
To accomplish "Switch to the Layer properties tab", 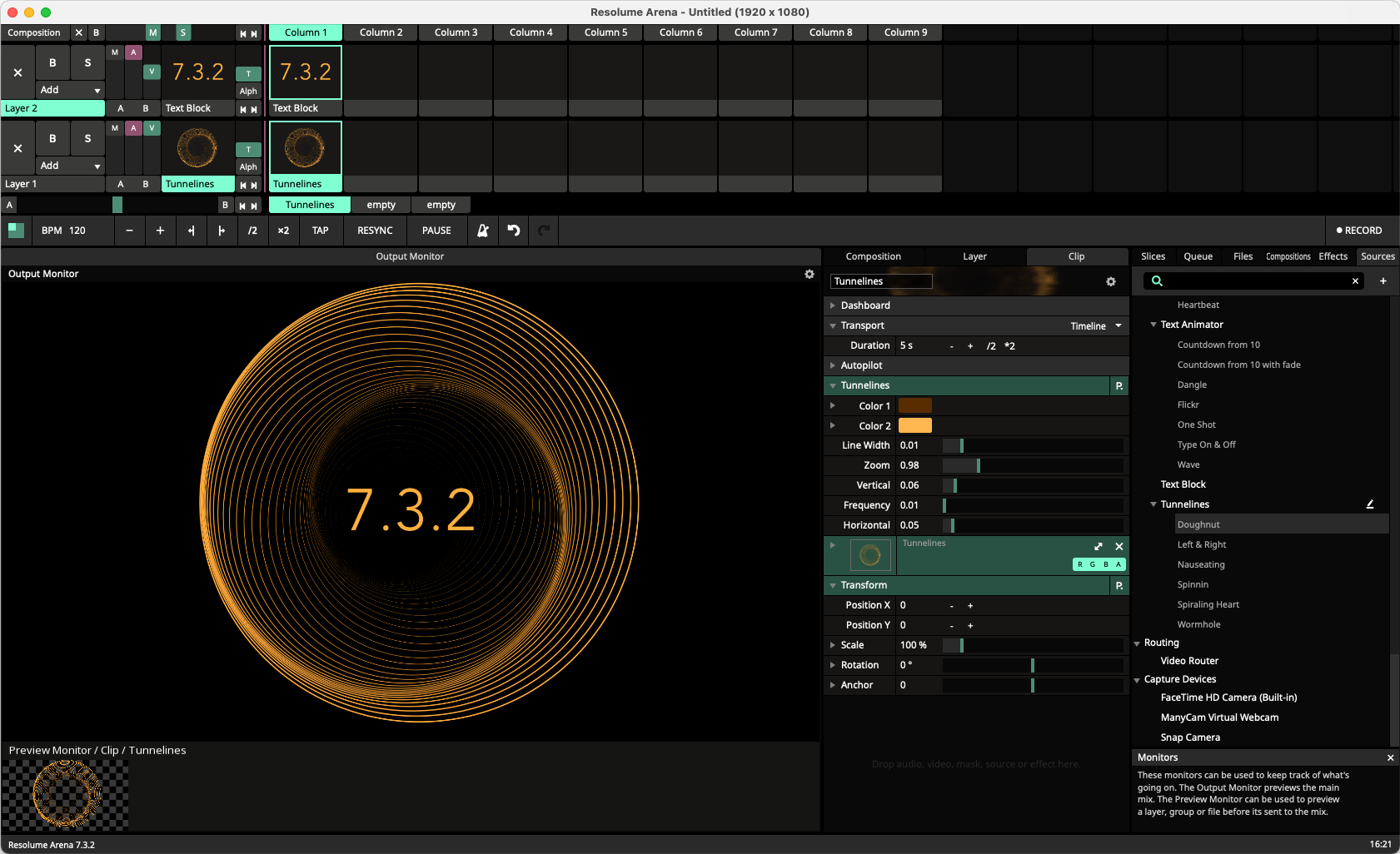I will tap(974, 256).
